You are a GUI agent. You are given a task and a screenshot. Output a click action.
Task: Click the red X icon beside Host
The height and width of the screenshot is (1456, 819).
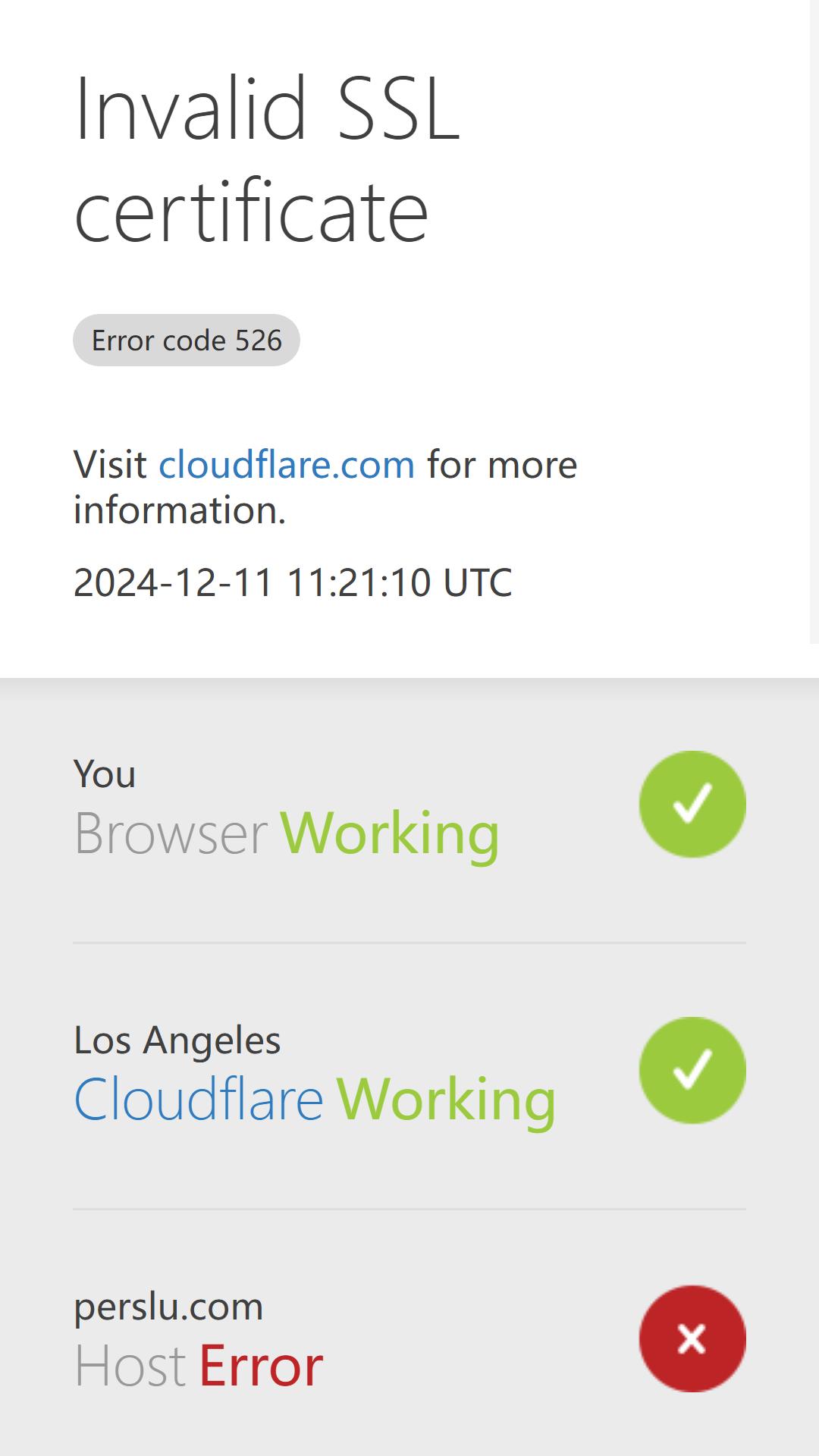pos(692,1338)
